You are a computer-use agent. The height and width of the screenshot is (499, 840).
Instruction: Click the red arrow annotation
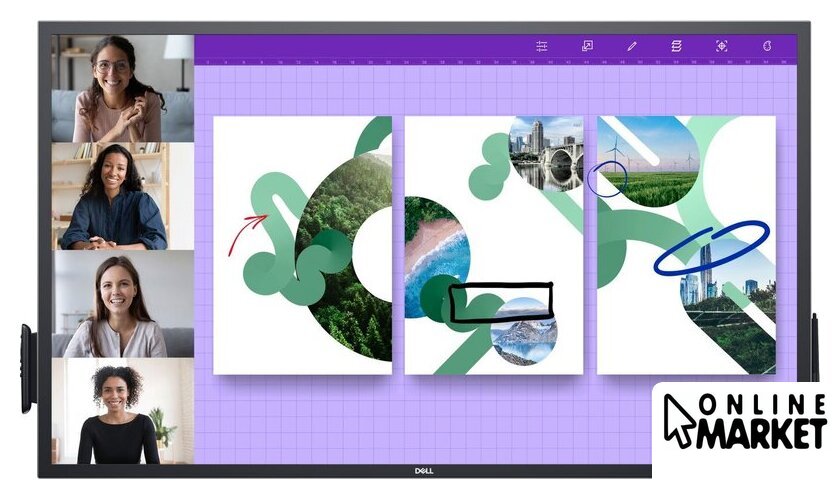(246, 233)
